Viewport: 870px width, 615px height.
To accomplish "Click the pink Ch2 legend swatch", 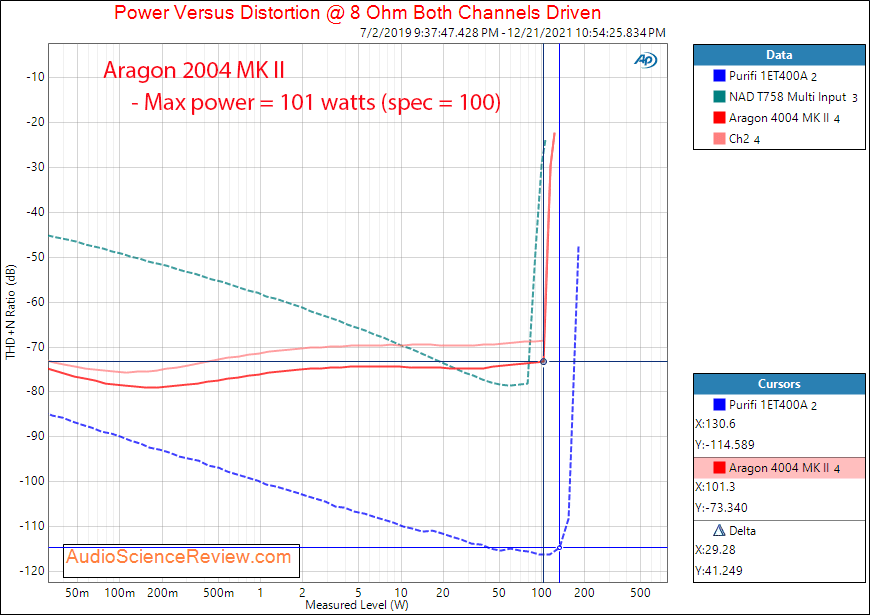I will click(x=719, y=138).
